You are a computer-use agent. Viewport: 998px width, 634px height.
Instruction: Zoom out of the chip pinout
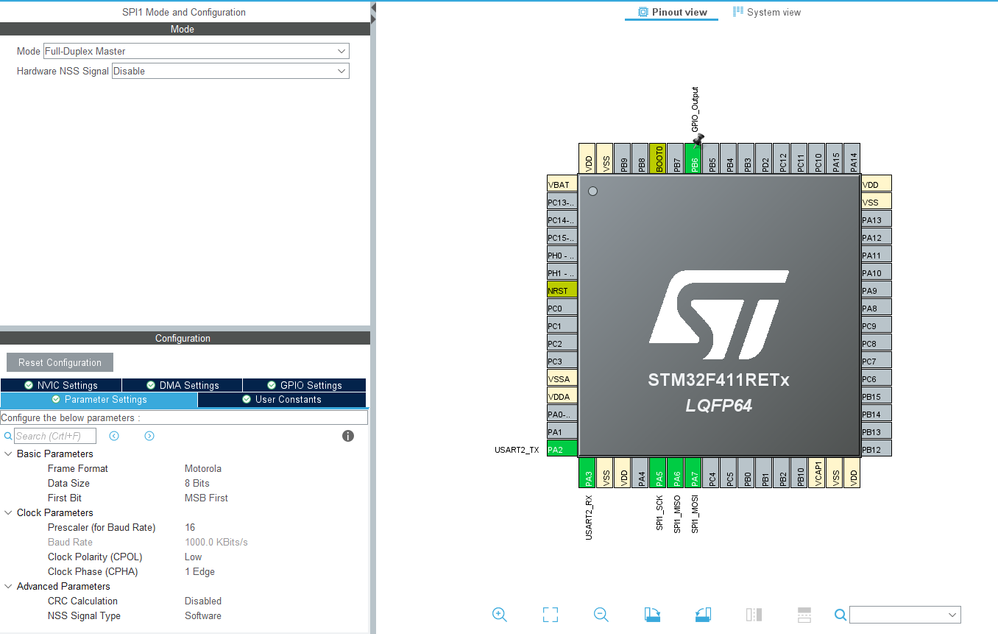(x=601, y=614)
